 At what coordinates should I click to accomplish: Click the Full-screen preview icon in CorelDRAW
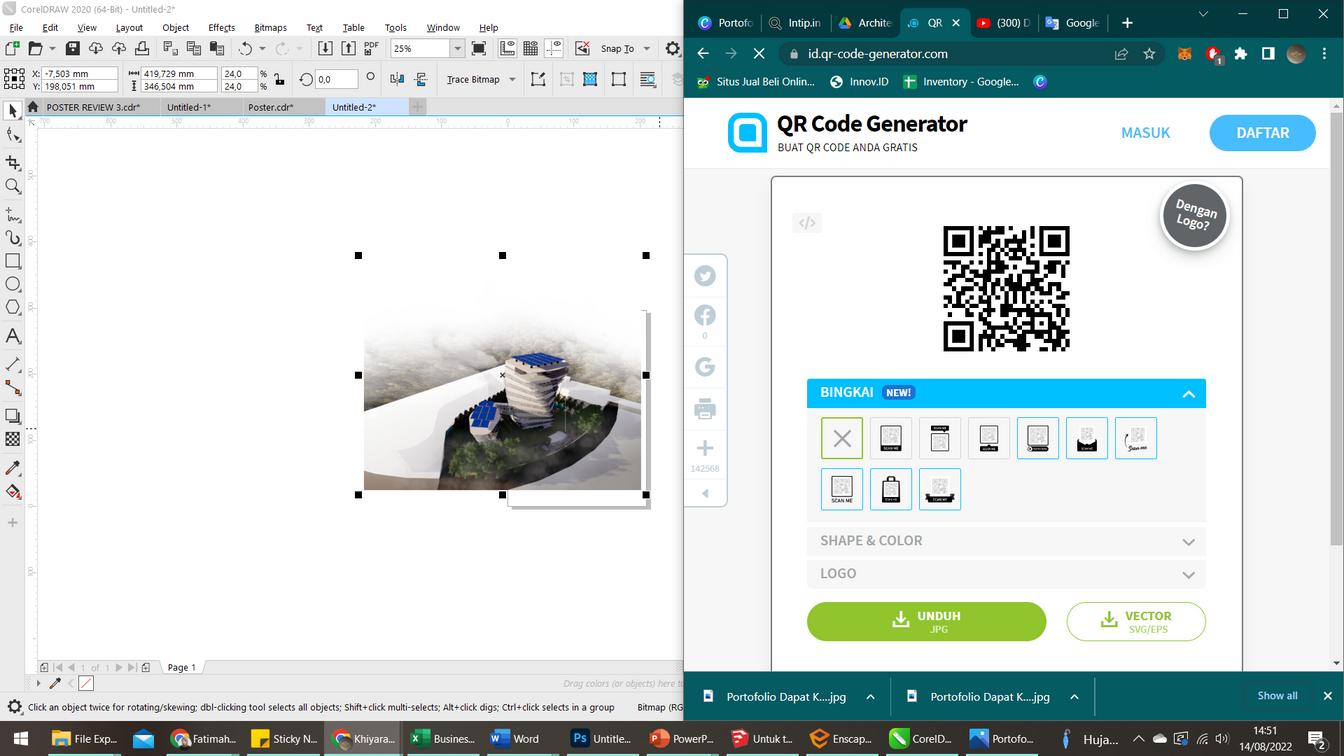click(x=479, y=48)
